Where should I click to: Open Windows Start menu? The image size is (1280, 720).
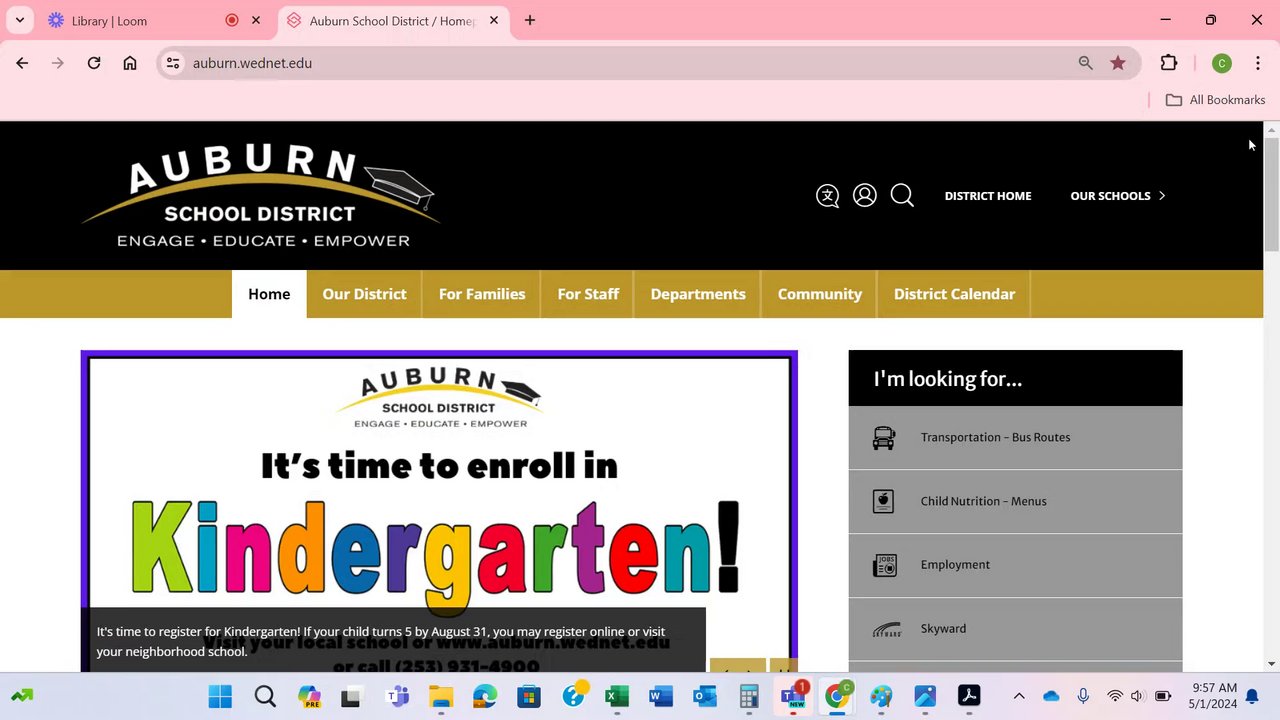pyautogui.click(x=220, y=696)
